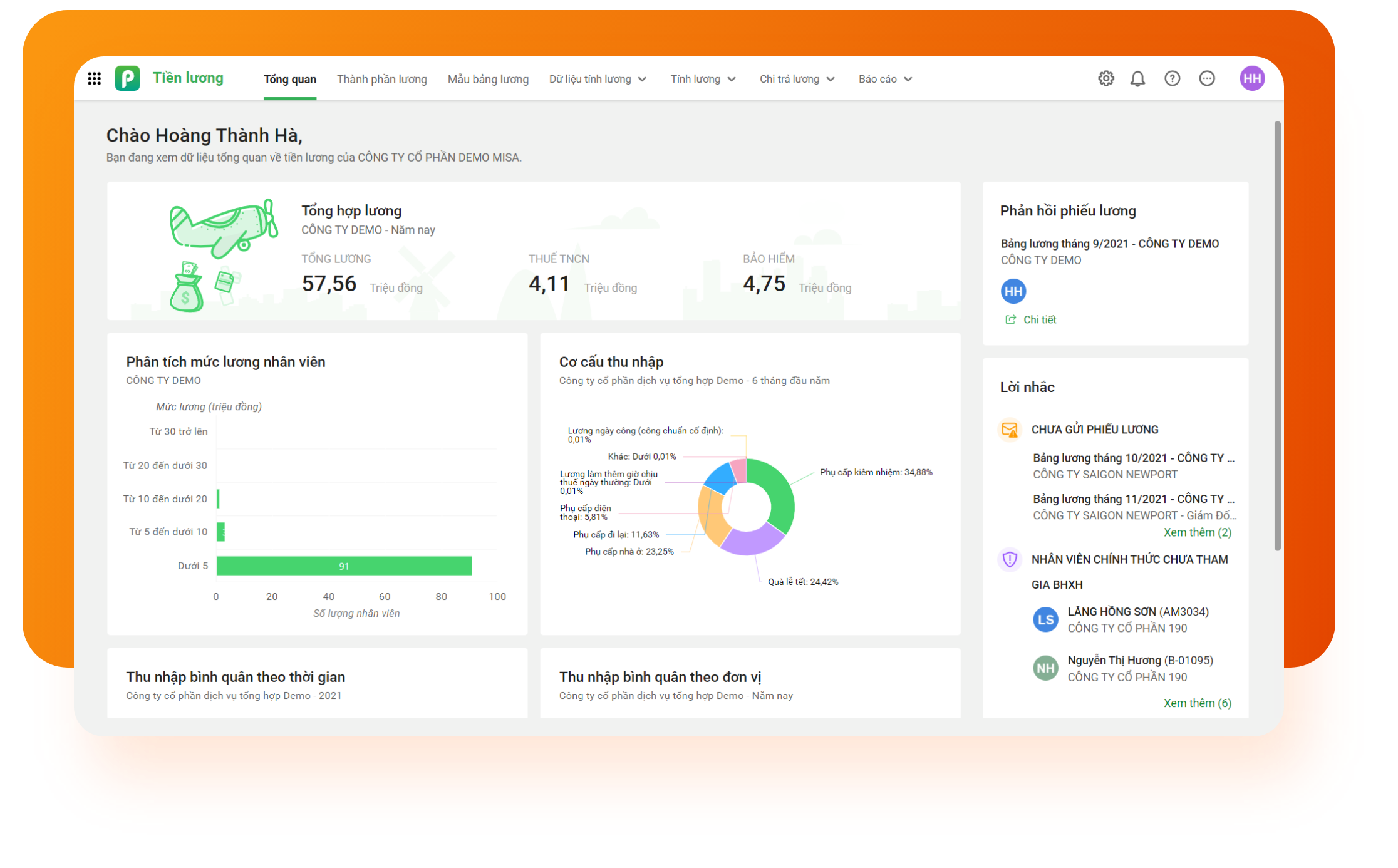Click the Quà lễ tết: 24,42% label
The height and width of the screenshot is (868, 1398).
pyautogui.click(x=803, y=582)
